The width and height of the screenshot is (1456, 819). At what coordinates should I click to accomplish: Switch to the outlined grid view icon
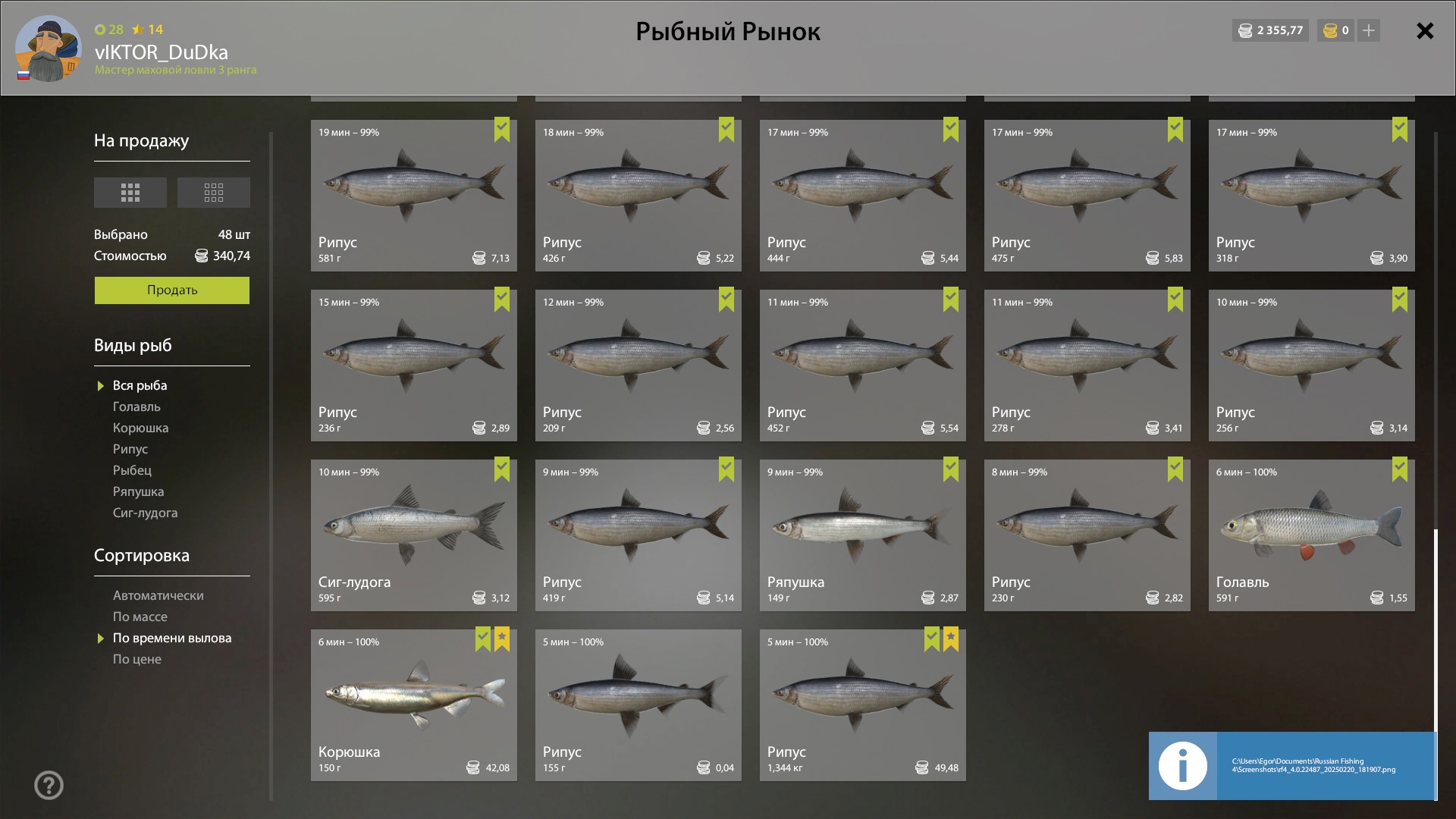click(x=213, y=193)
